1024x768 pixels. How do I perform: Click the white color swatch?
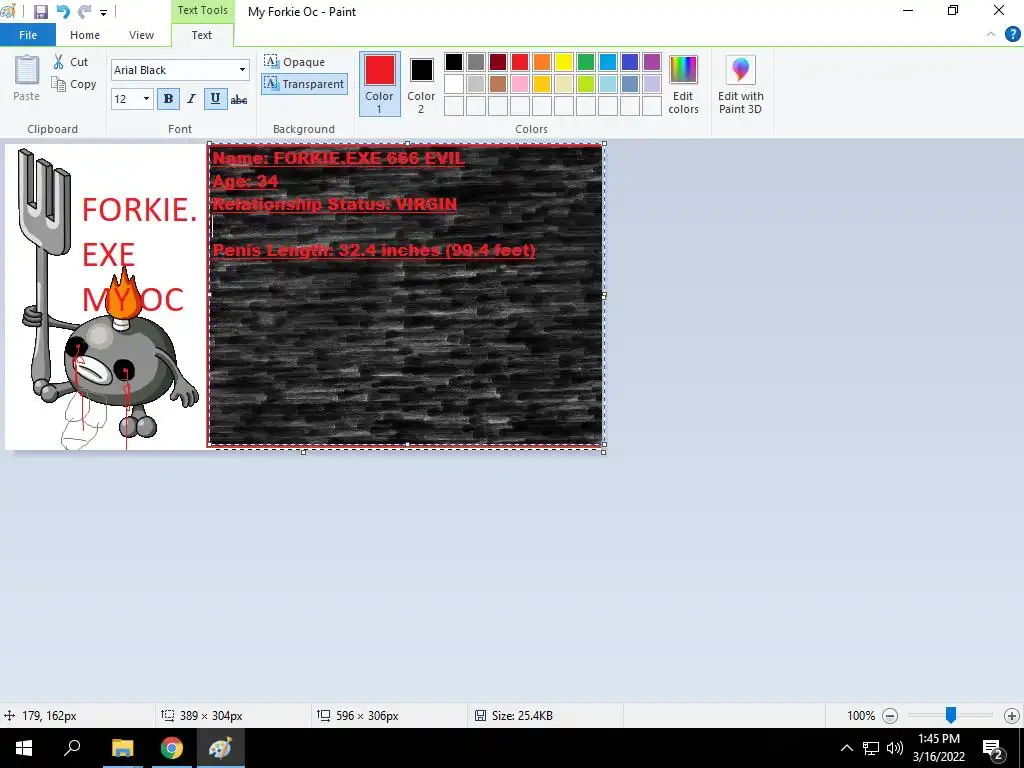point(454,84)
